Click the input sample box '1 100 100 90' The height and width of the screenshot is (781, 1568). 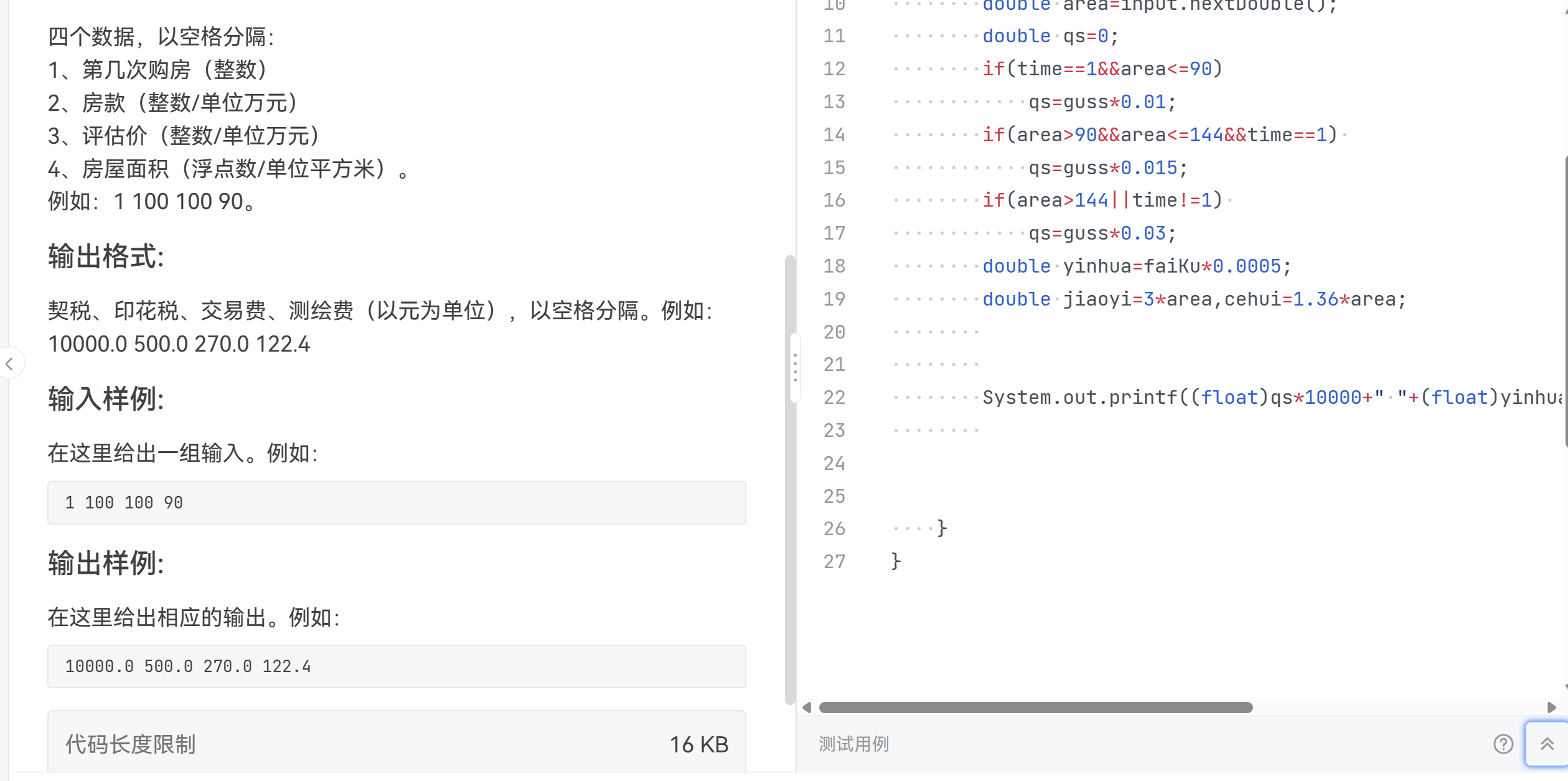[397, 503]
